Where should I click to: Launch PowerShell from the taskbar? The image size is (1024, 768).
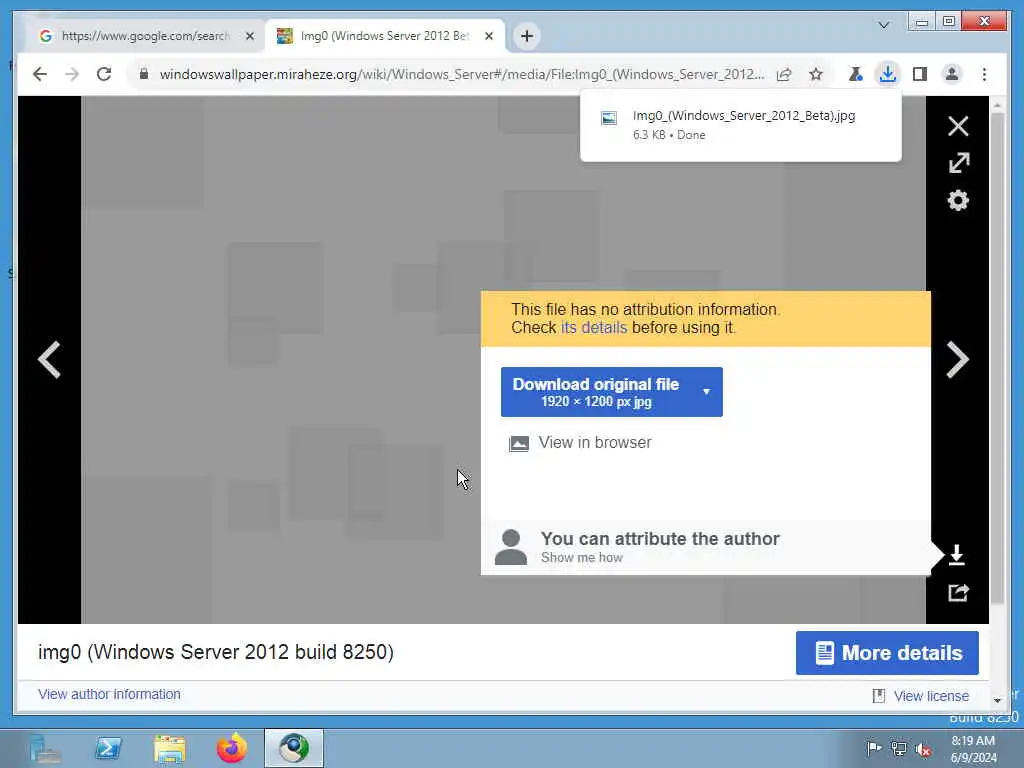(x=108, y=748)
